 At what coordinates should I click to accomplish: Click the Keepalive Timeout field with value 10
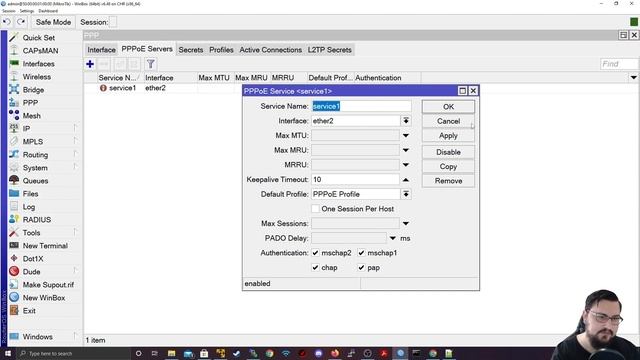pyautogui.click(x=355, y=180)
